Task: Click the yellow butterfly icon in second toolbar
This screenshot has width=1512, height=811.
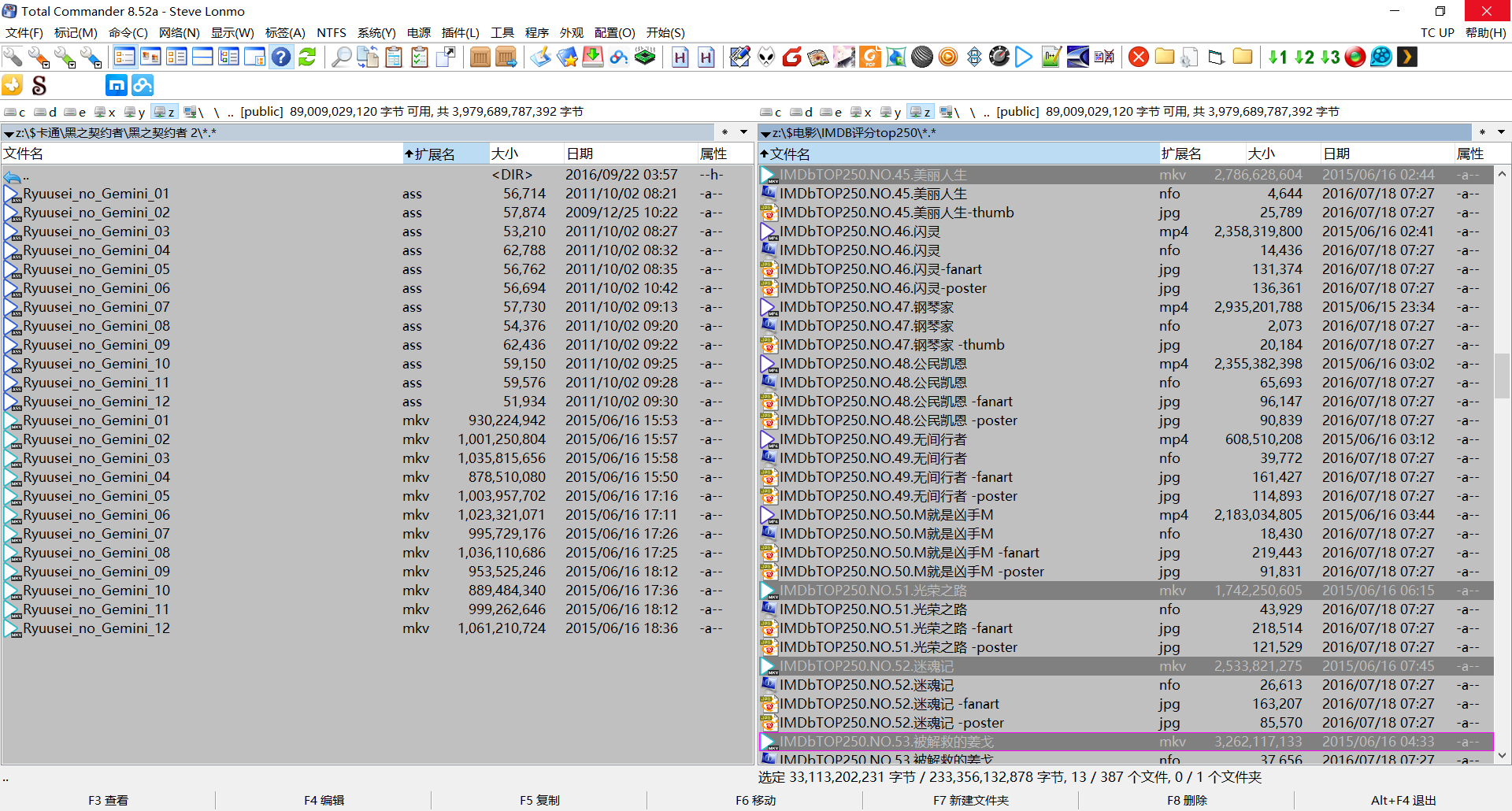Action: pyautogui.click(x=13, y=85)
